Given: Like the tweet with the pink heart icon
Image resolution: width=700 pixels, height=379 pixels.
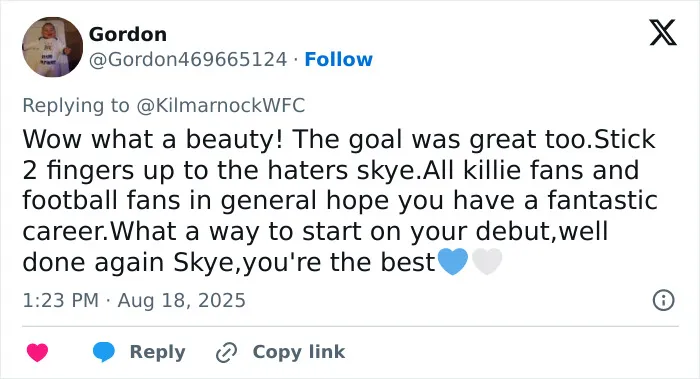Looking at the screenshot, I should pos(38,352).
